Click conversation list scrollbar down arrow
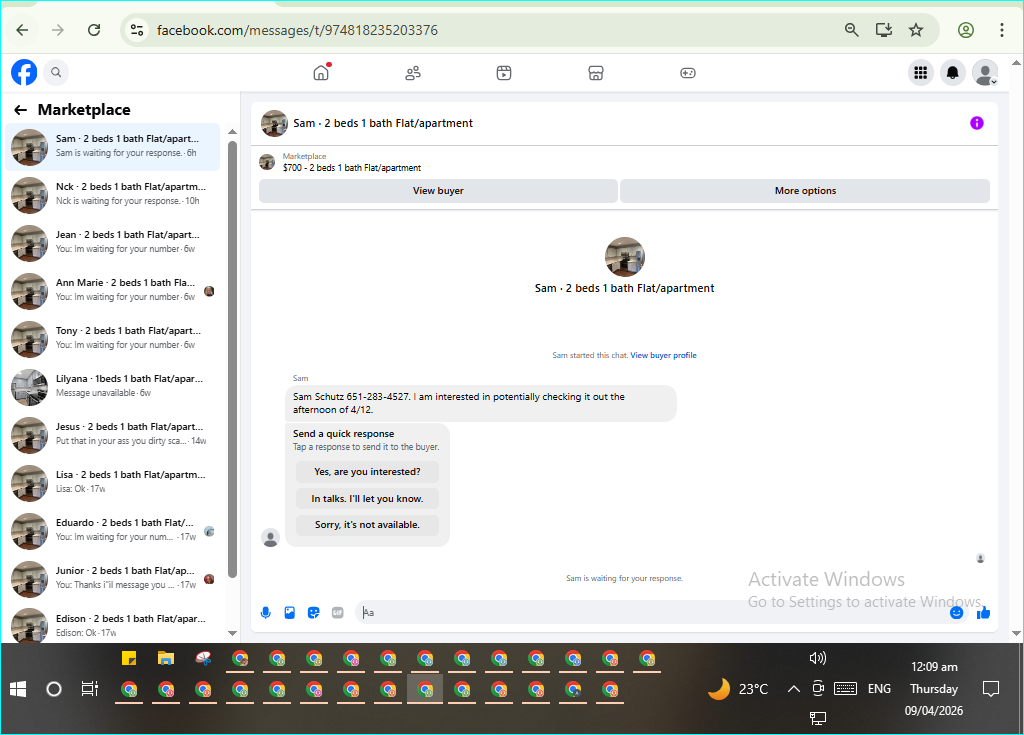The width and height of the screenshot is (1024, 735). click(x=232, y=633)
